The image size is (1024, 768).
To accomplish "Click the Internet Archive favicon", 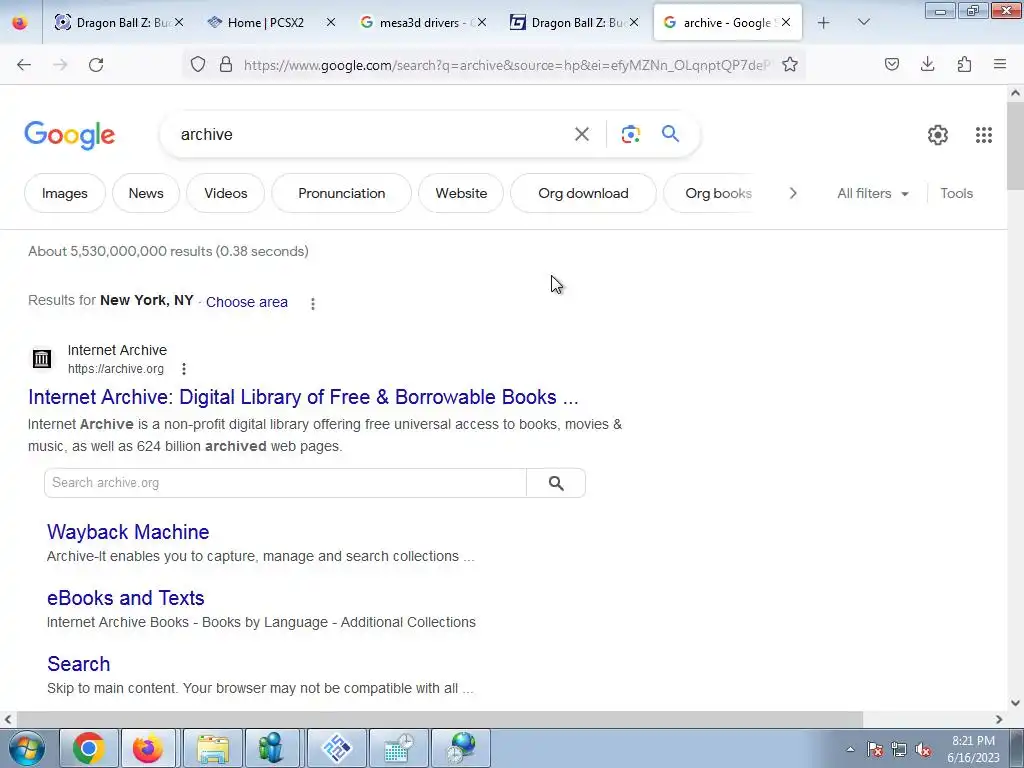I will tap(42, 359).
